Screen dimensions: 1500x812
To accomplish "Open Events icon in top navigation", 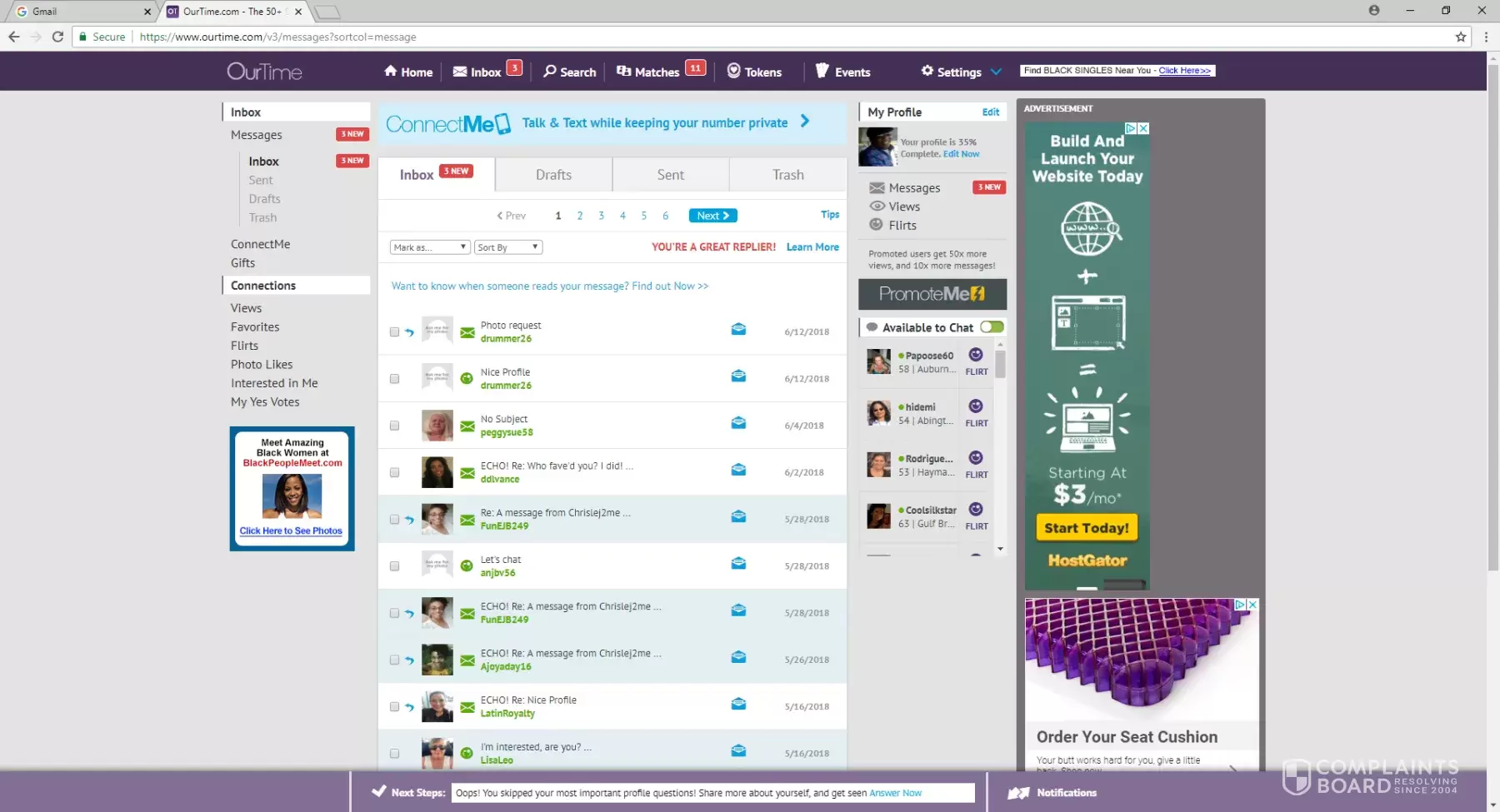I will point(822,71).
